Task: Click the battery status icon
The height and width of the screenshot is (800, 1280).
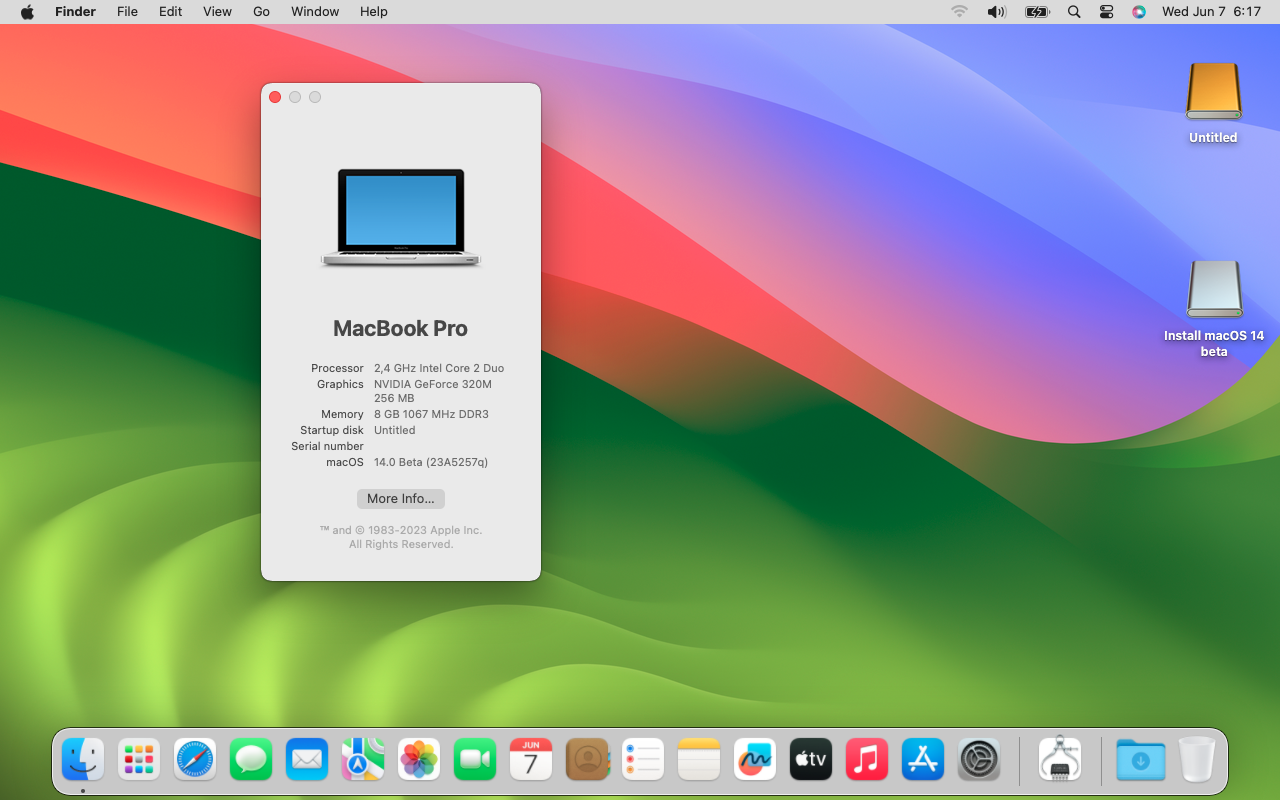Action: [1037, 12]
